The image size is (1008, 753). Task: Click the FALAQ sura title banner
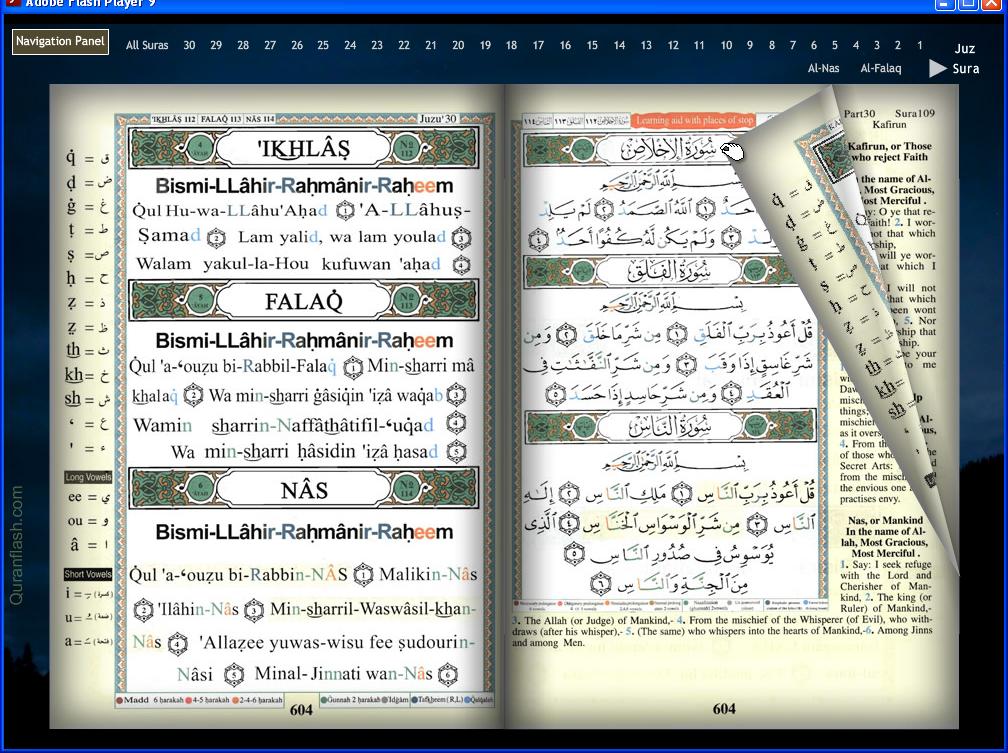pyautogui.click(x=303, y=301)
